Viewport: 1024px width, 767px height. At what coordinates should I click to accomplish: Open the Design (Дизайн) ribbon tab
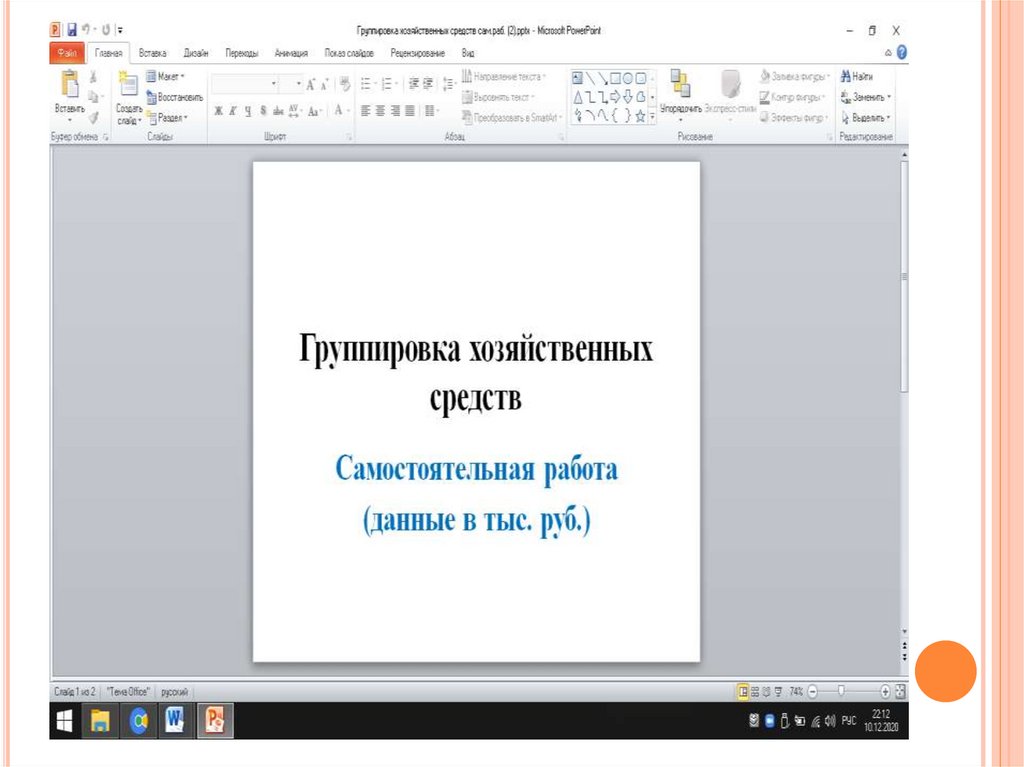pyautogui.click(x=196, y=53)
